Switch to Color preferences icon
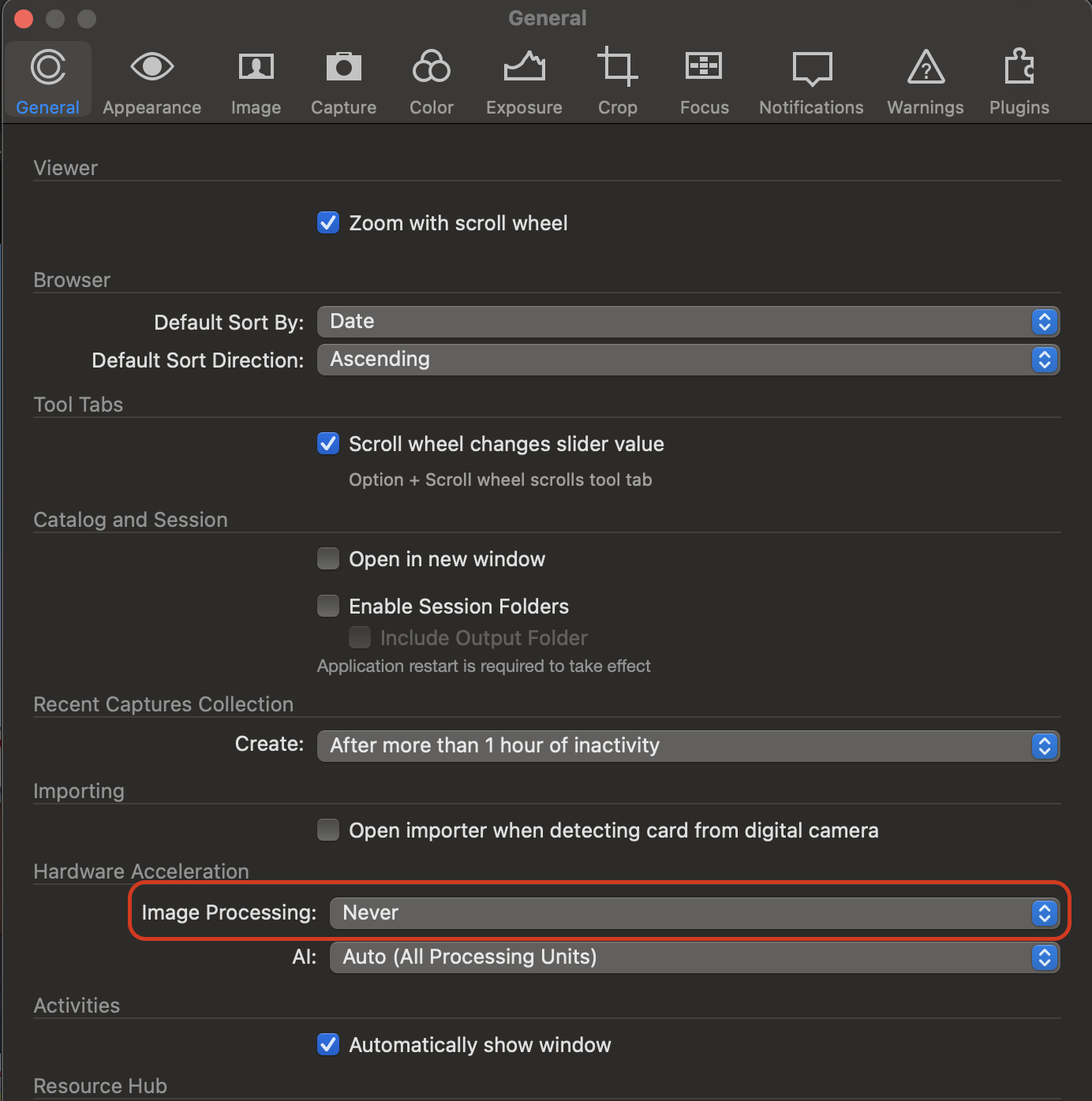 (x=431, y=67)
